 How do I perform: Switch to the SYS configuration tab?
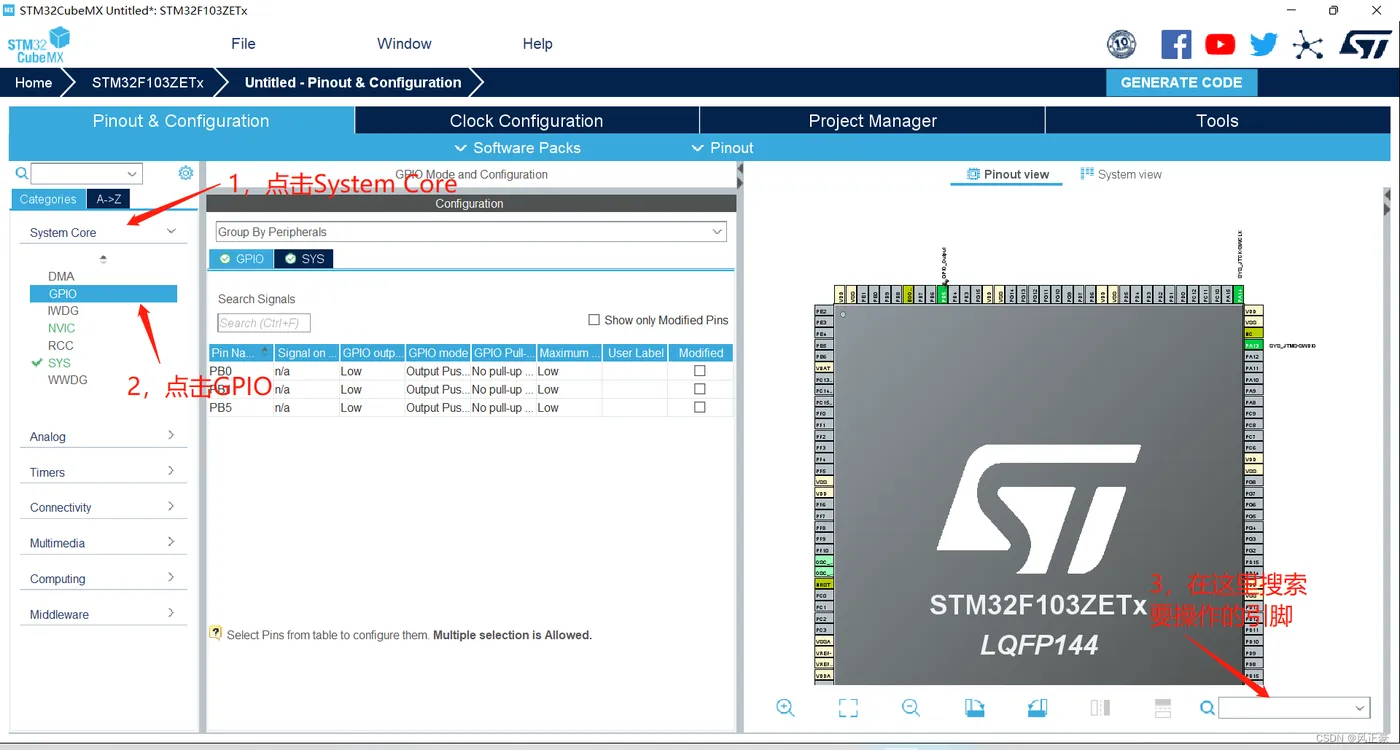(305, 259)
